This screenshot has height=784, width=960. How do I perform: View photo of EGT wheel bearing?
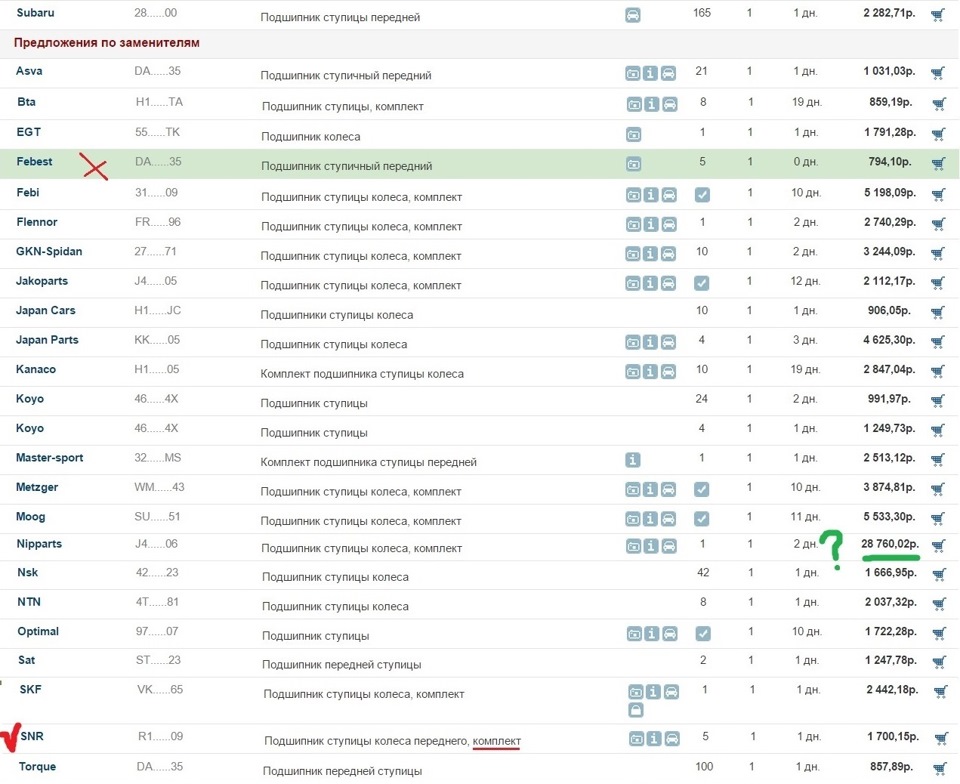(x=634, y=134)
